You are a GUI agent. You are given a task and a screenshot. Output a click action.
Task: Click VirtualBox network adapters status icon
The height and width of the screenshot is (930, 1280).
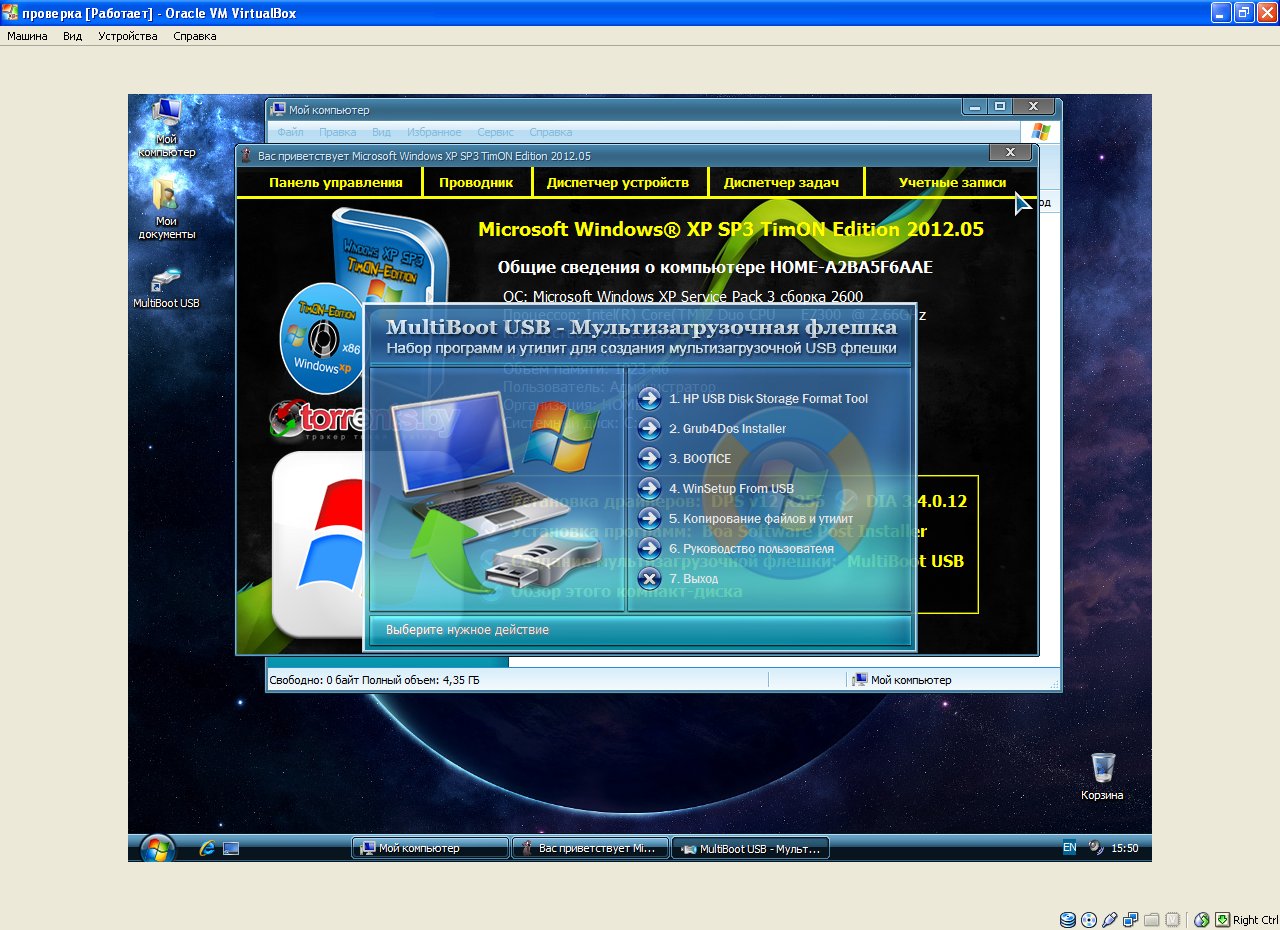coord(1131,920)
